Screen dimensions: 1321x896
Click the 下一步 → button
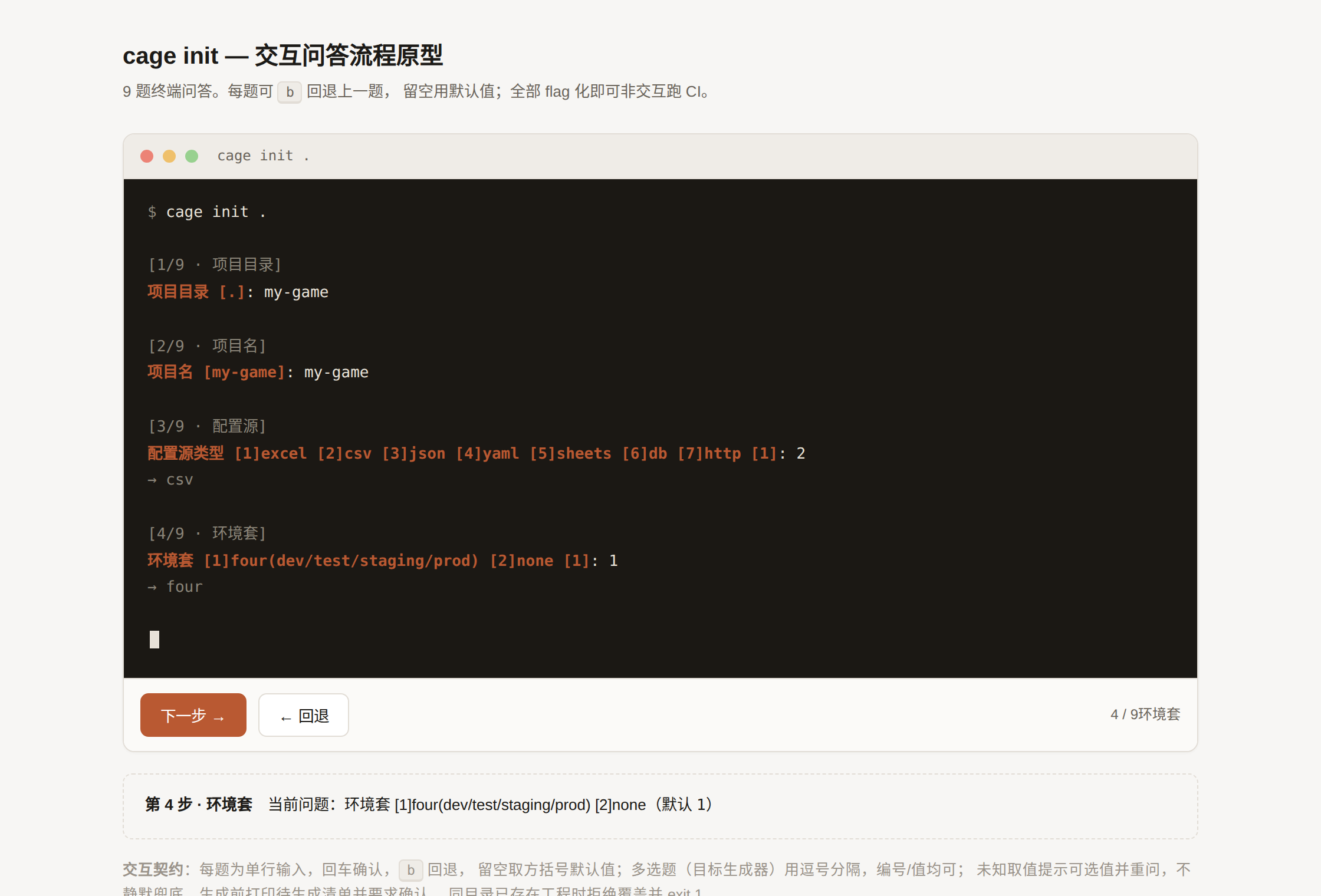pyautogui.click(x=193, y=715)
